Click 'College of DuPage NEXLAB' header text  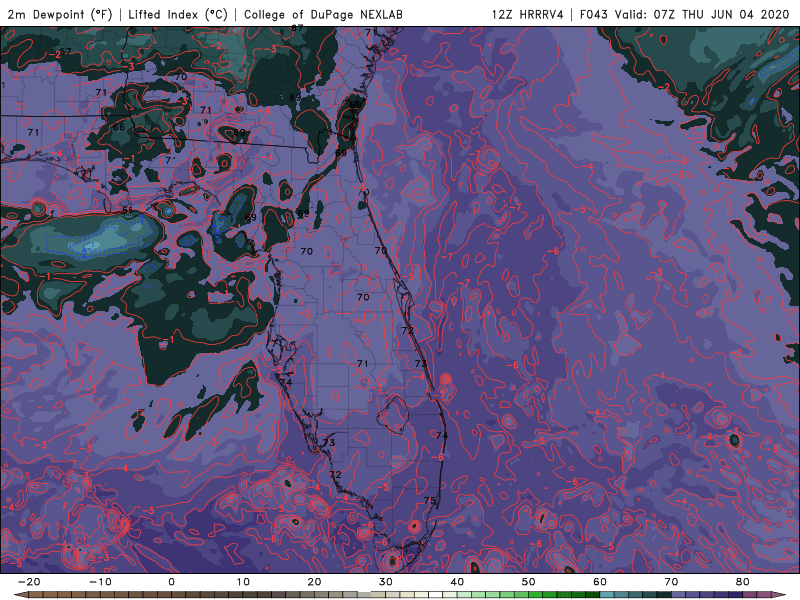pyautogui.click(x=323, y=14)
